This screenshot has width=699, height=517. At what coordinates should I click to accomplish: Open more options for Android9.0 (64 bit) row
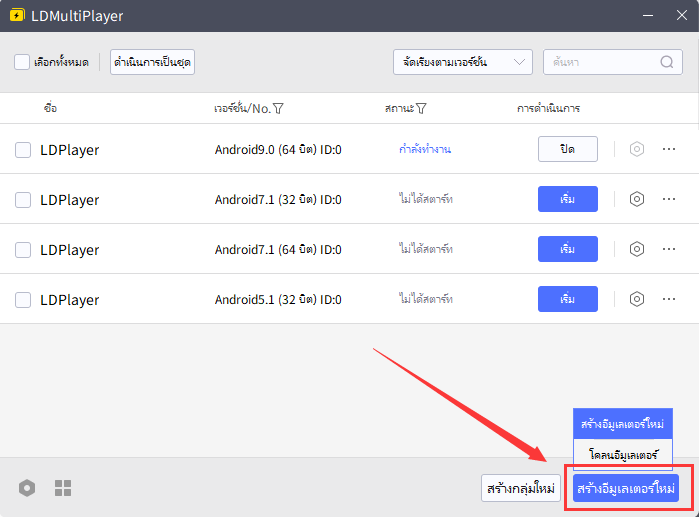pyautogui.click(x=669, y=149)
